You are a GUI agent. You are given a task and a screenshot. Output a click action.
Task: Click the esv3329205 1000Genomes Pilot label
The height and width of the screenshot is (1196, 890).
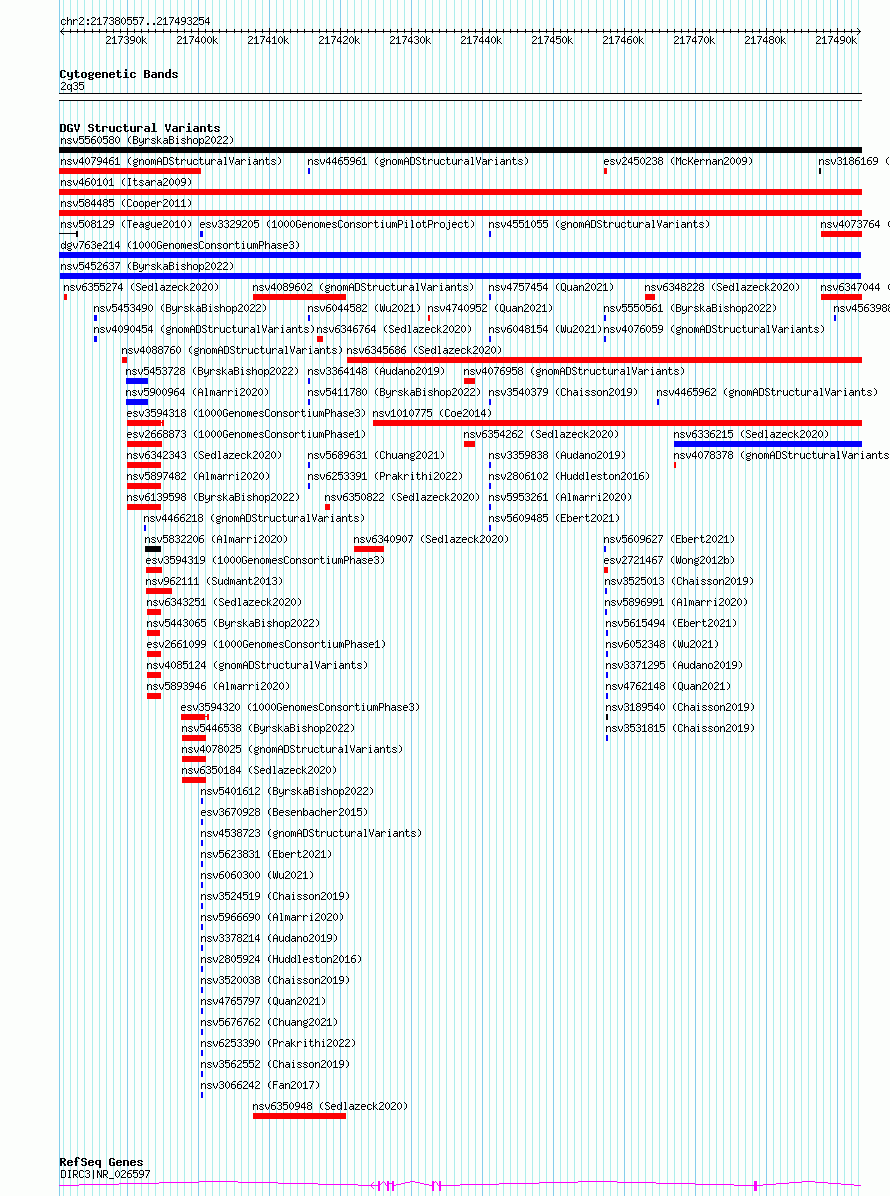[337, 224]
